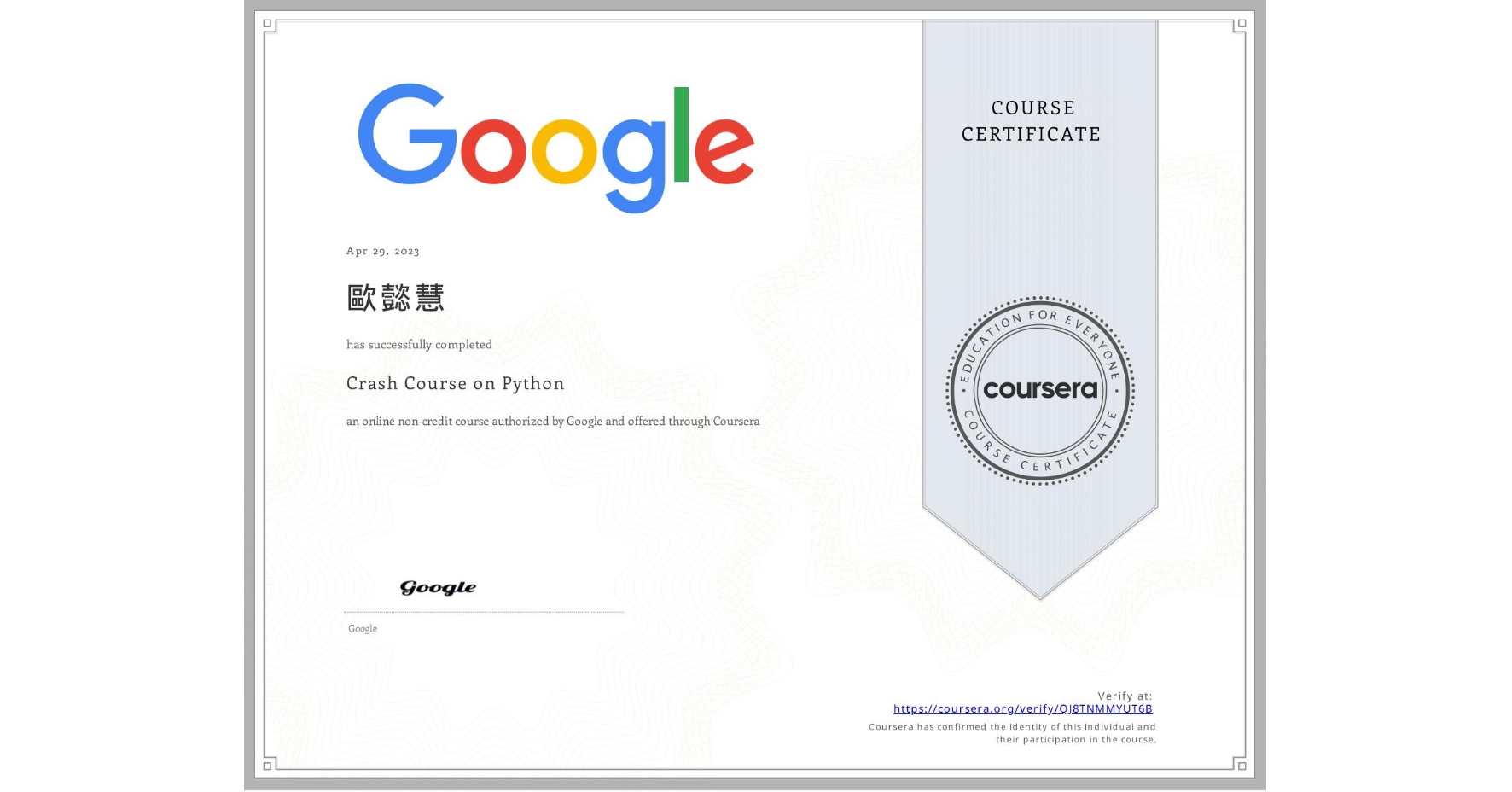
Task: Select the Google signature above the signature line
Action: coord(437,587)
